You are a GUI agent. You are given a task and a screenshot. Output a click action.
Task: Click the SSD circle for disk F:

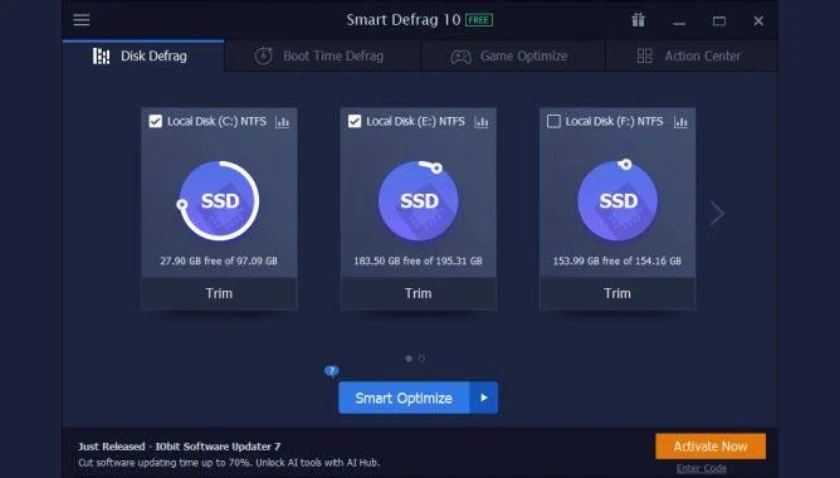(618, 201)
